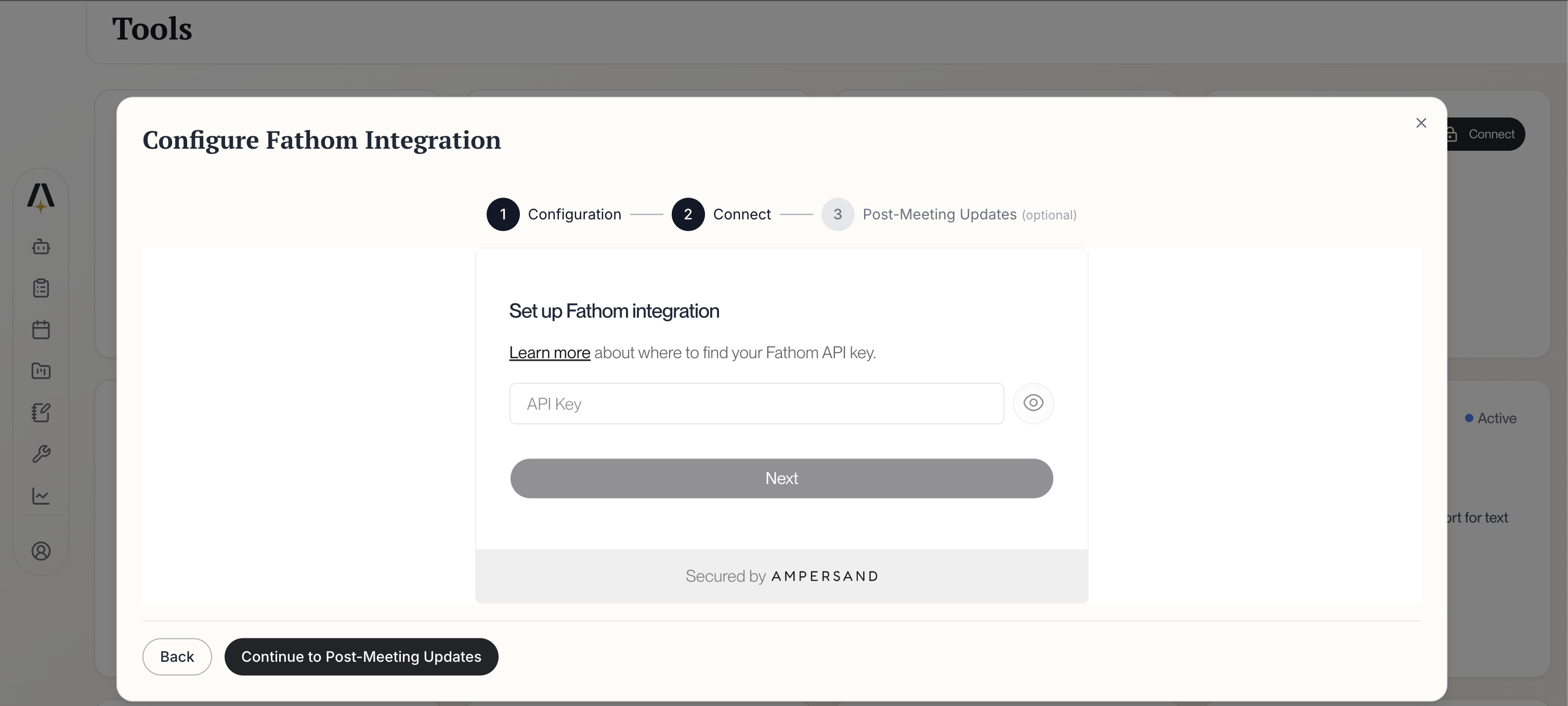Select the projects folder icon in sidebar
The image size is (1568, 706).
click(x=40, y=371)
